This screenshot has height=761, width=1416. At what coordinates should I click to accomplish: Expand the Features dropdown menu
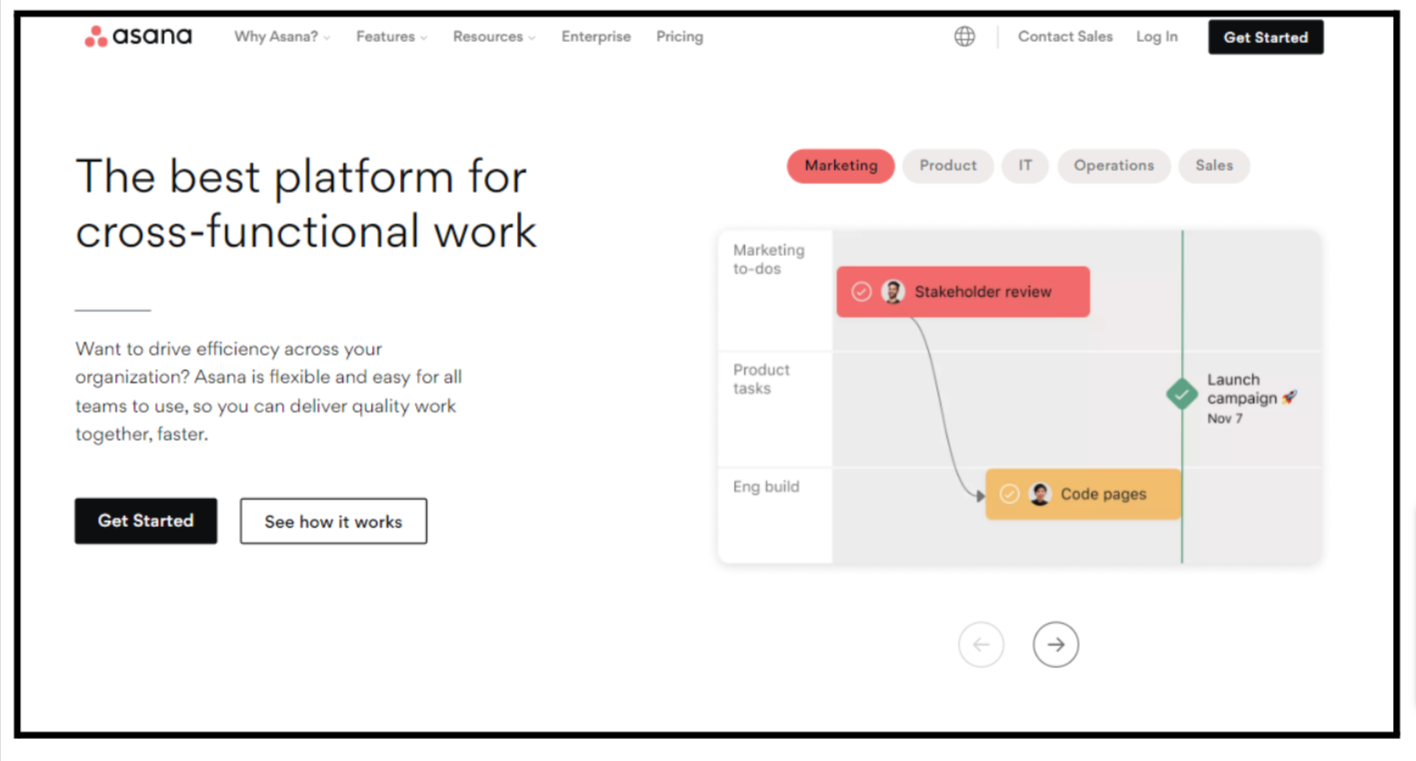pyautogui.click(x=391, y=37)
